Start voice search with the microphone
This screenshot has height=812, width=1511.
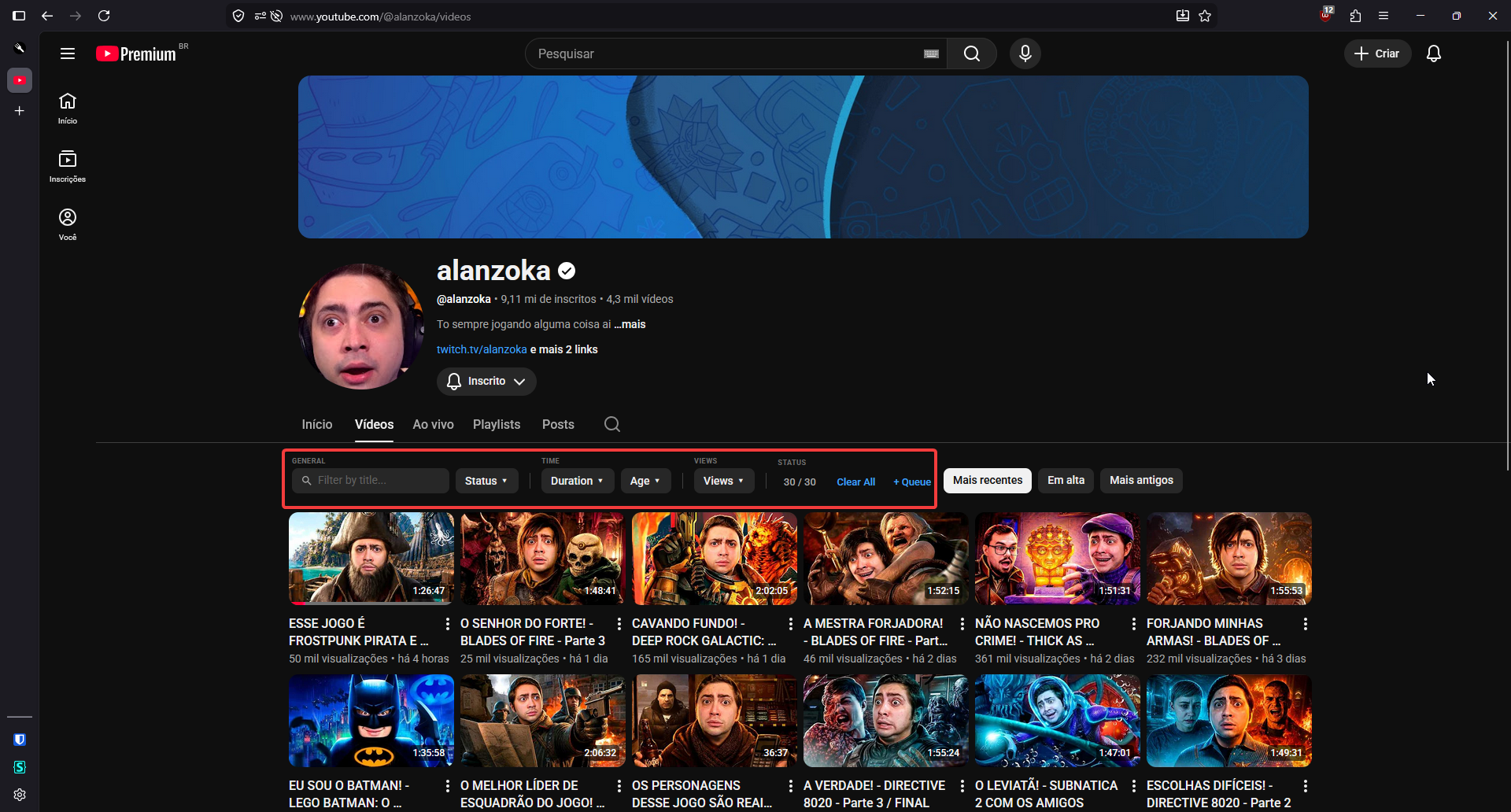click(1025, 54)
